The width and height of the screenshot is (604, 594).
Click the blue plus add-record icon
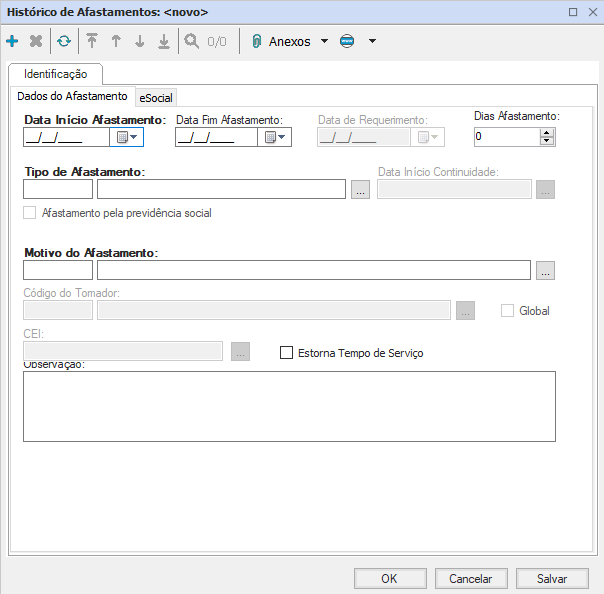point(12,41)
